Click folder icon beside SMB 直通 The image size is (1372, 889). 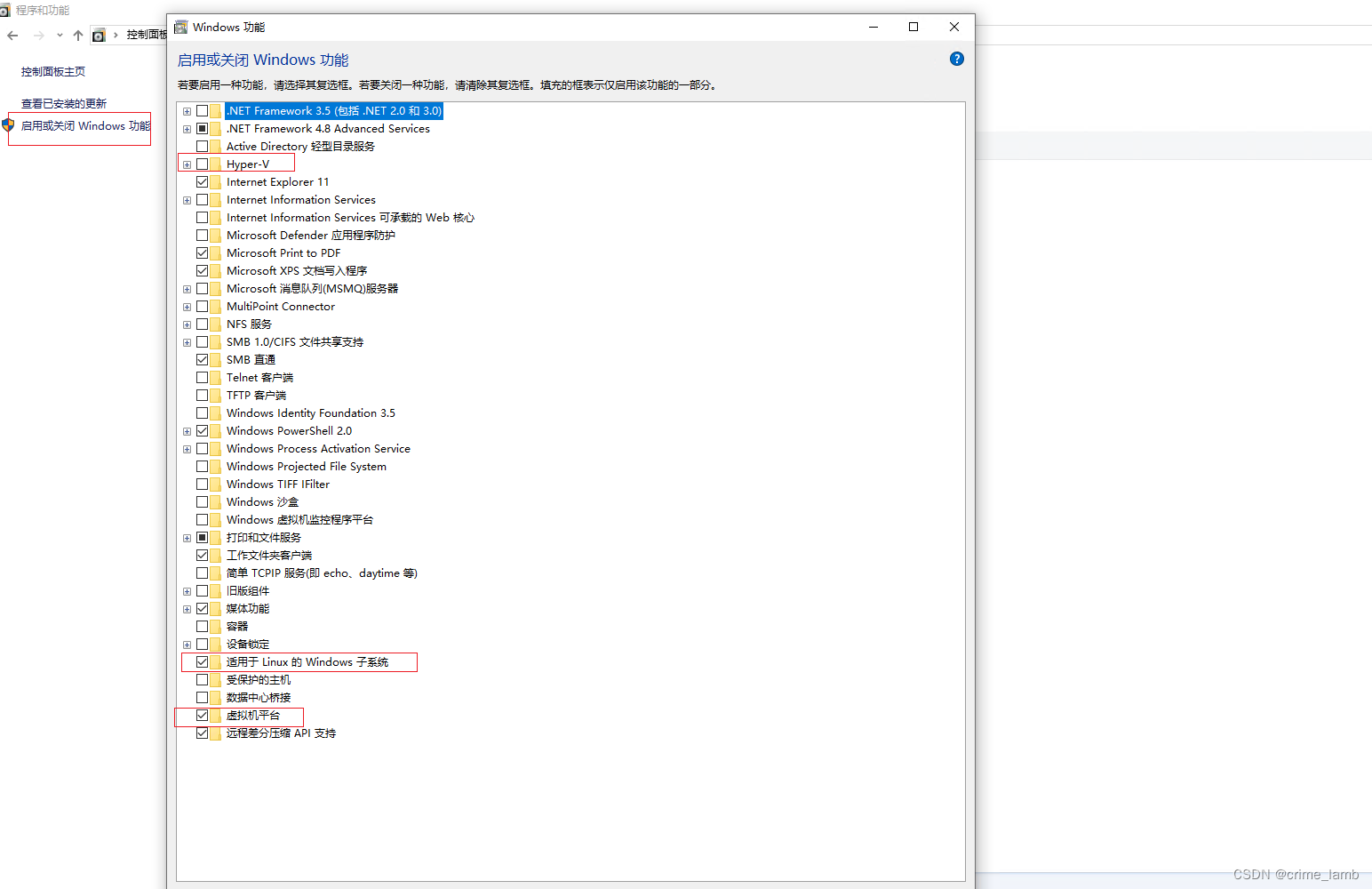click(x=216, y=360)
